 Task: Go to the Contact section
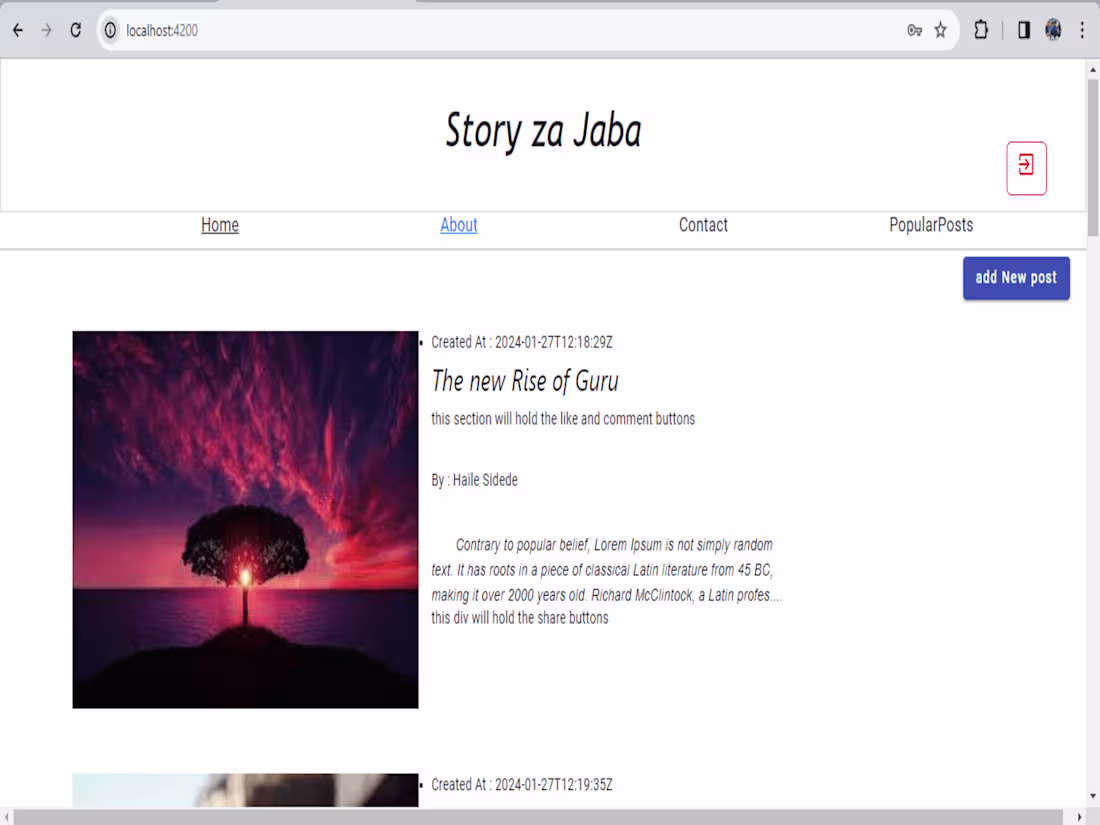703,225
